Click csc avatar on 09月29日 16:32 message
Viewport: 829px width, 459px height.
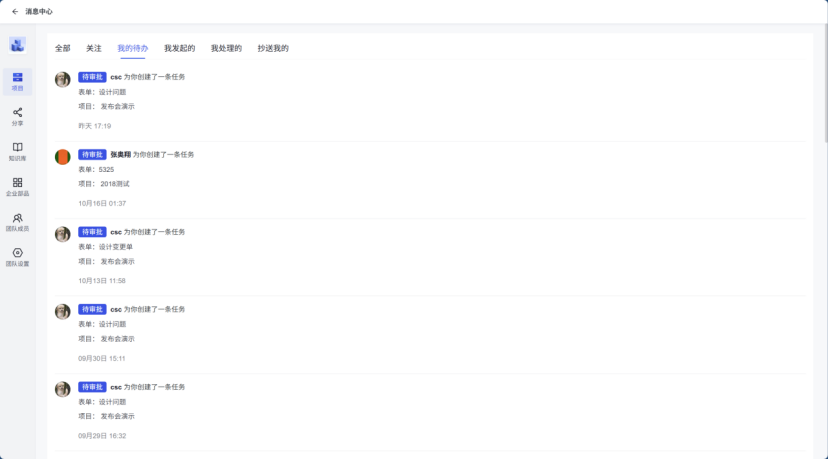click(62, 389)
